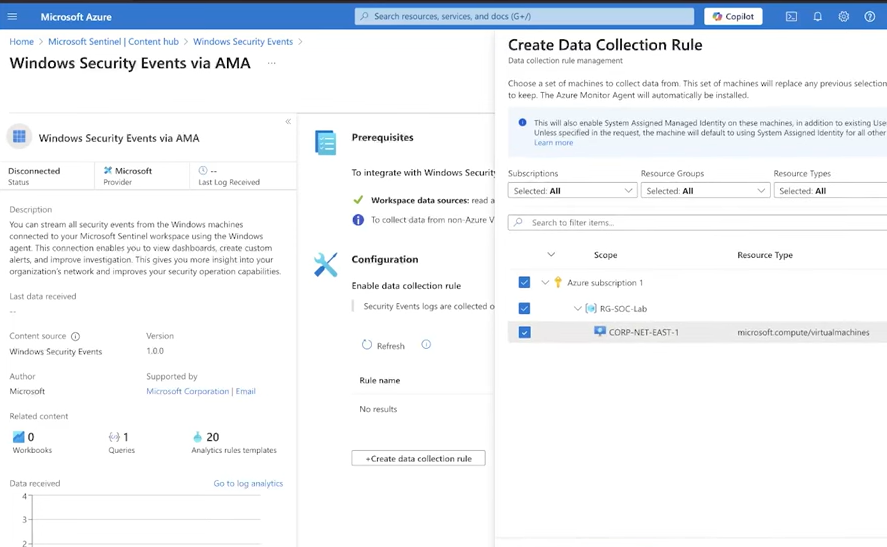Click the Microsoft Azure logo text
887x547 pixels.
coord(76,17)
